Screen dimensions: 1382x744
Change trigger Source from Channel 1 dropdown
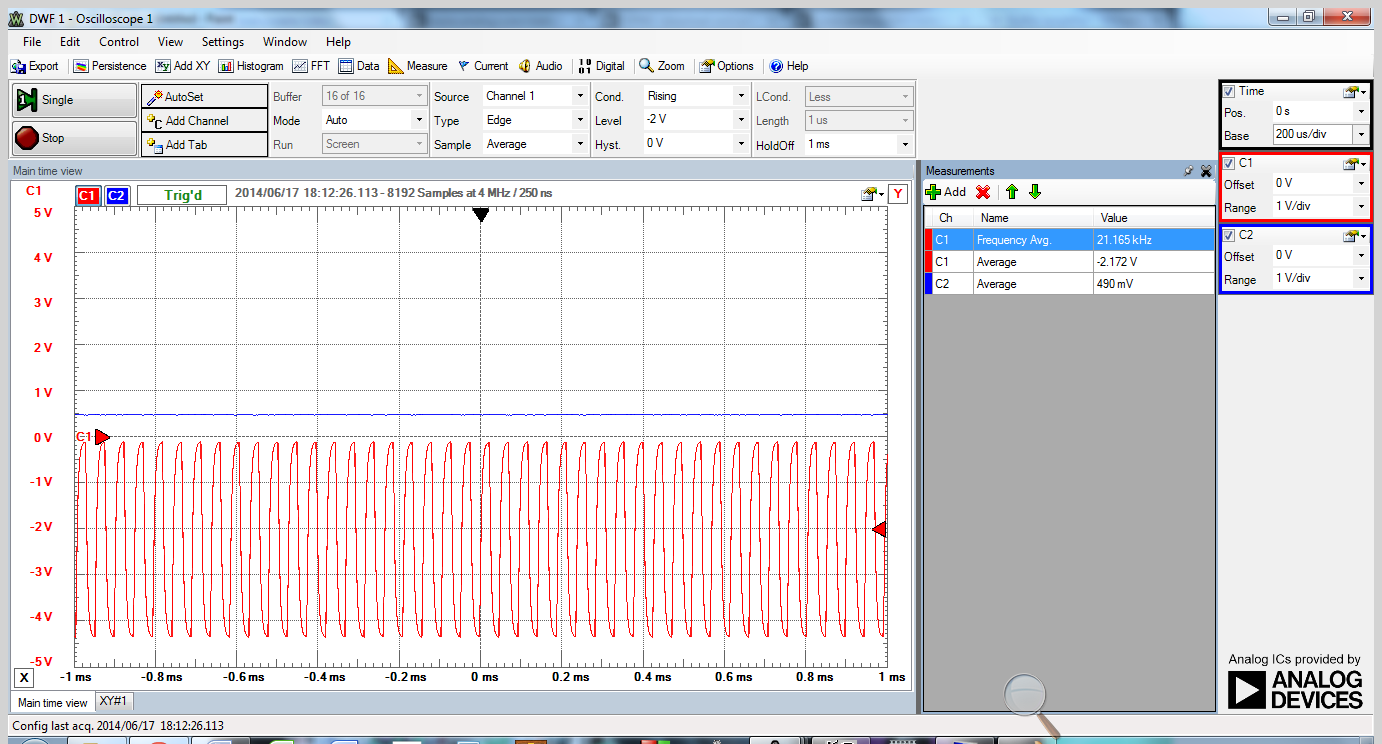535,96
